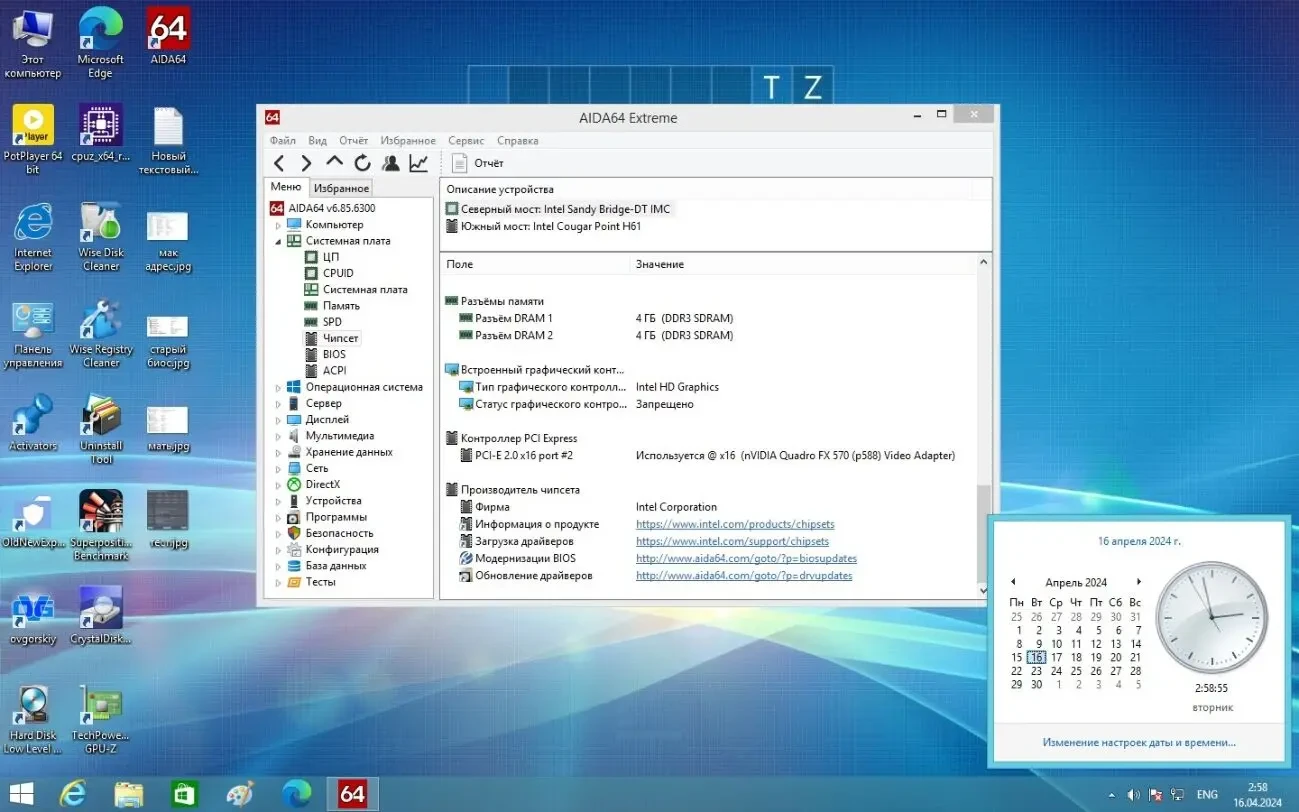Click Изменение настроек даты и времени
1299x812 pixels.
point(1137,740)
